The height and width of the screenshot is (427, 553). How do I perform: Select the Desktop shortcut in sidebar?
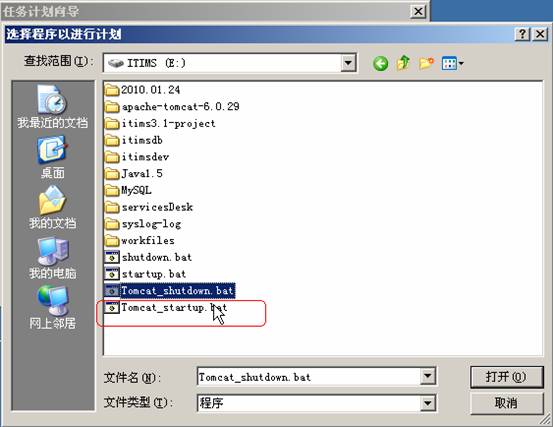pyautogui.click(x=53, y=158)
